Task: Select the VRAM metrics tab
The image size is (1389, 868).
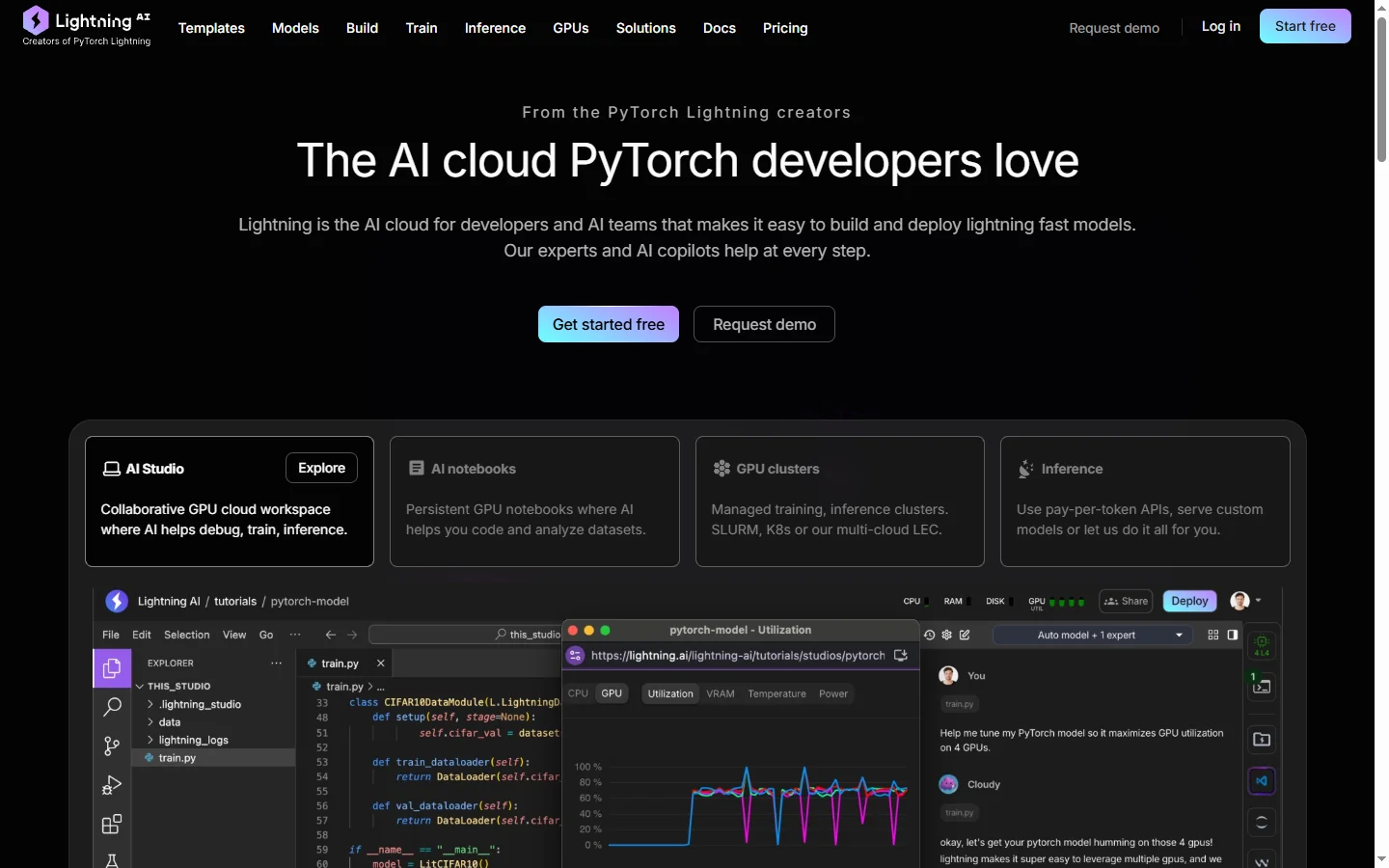Action: click(721, 693)
